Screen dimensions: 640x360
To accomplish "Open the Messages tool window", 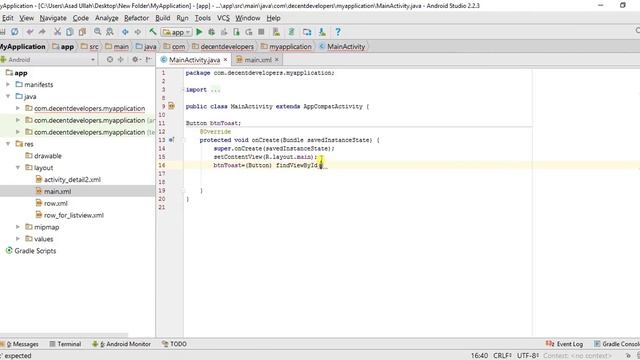I will pos(20,344).
